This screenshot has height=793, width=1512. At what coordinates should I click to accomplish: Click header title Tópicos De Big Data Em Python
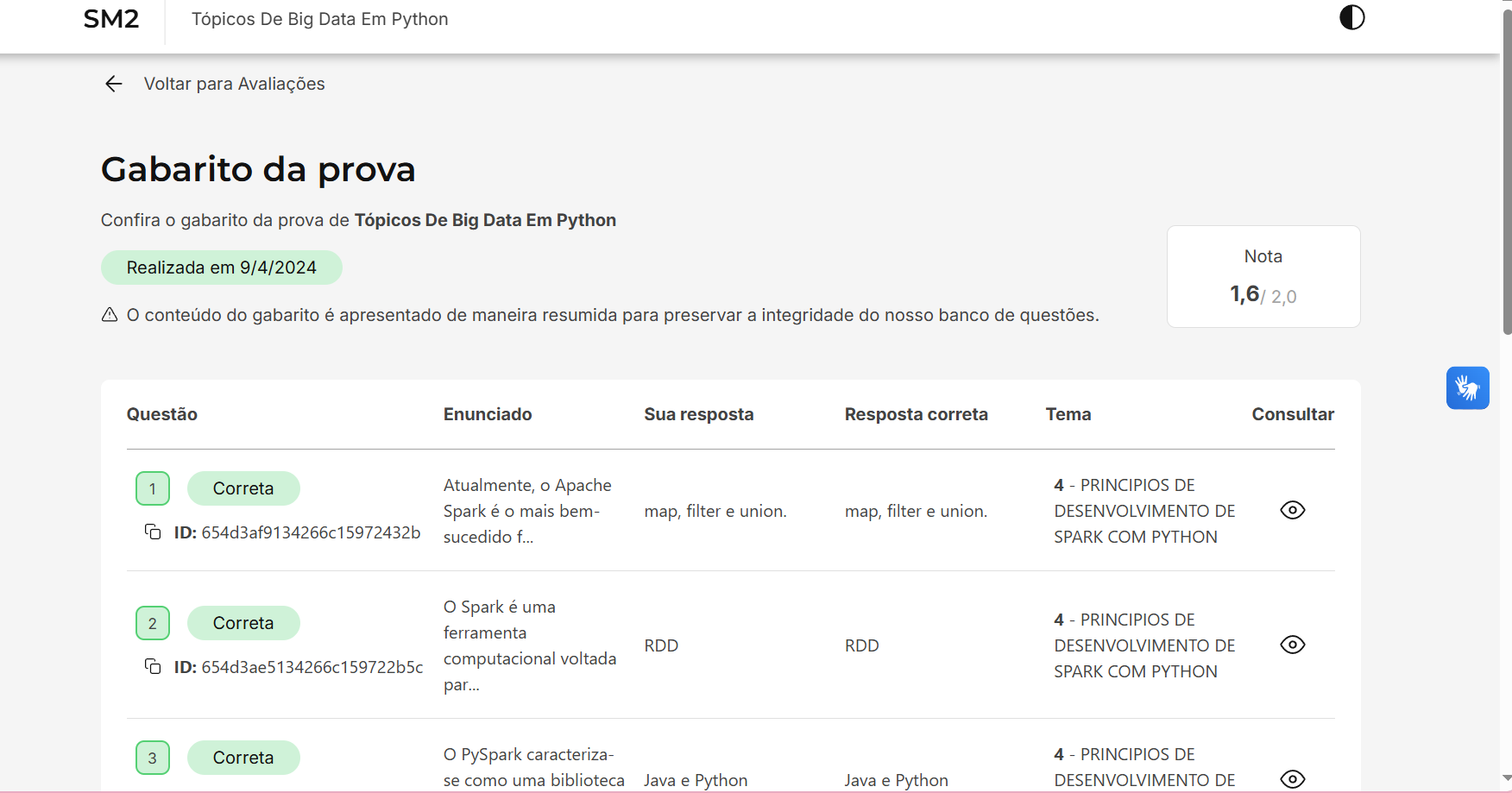pos(319,19)
